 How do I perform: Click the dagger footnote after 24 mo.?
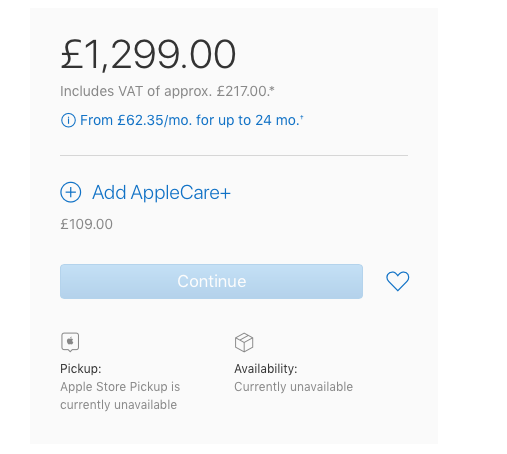click(x=302, y=117)
